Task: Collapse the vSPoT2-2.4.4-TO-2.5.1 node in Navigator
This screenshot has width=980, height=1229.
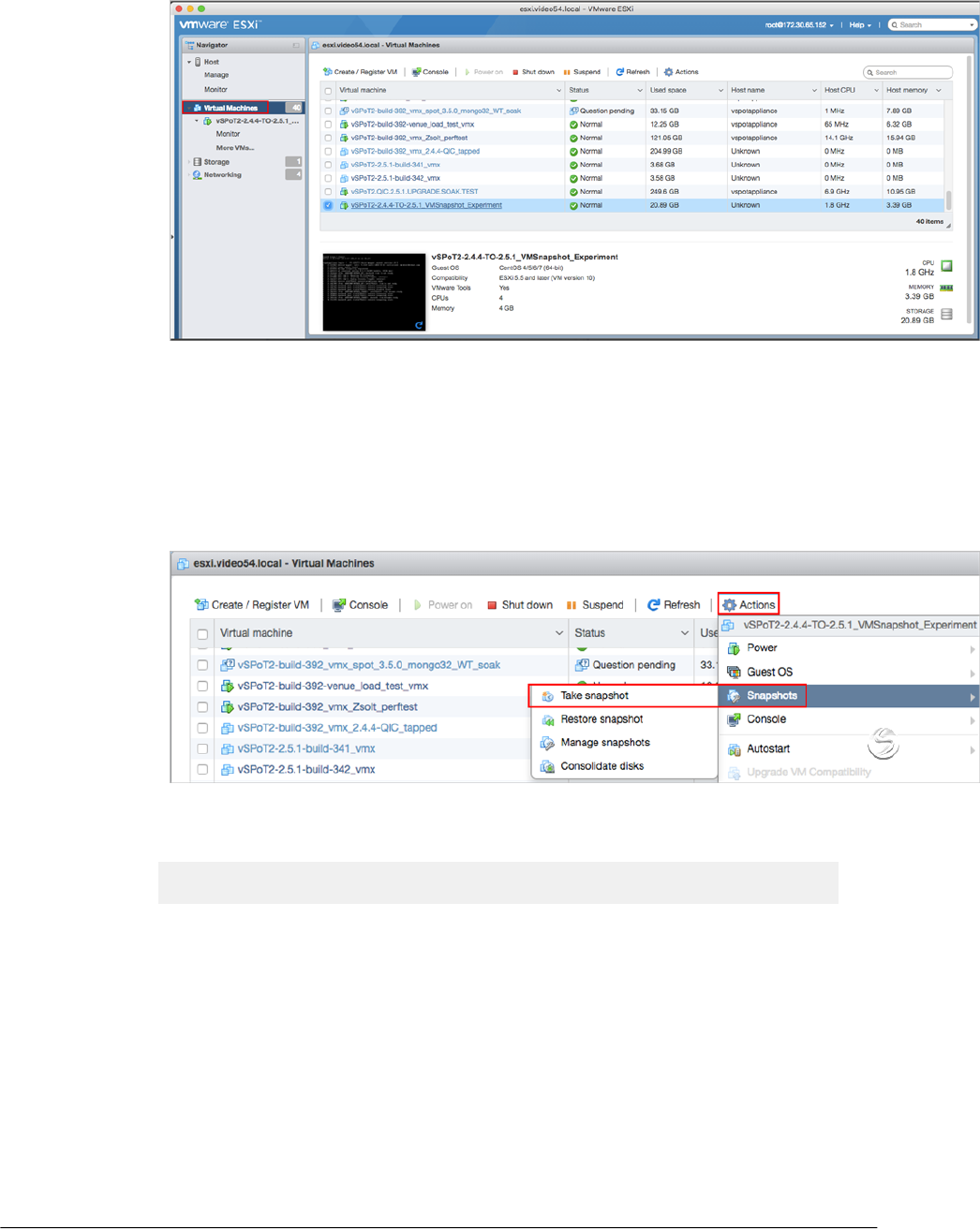Action: click(197, 121)
